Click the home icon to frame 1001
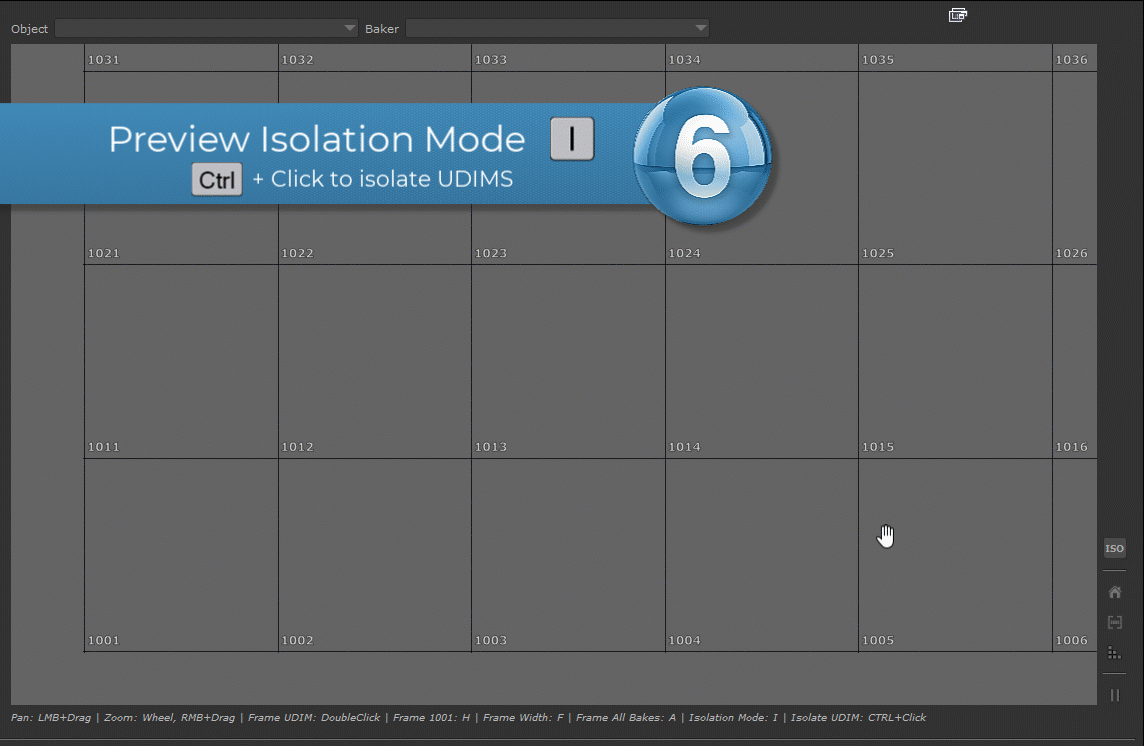Screen dimensions: 1144x746 1114,592
